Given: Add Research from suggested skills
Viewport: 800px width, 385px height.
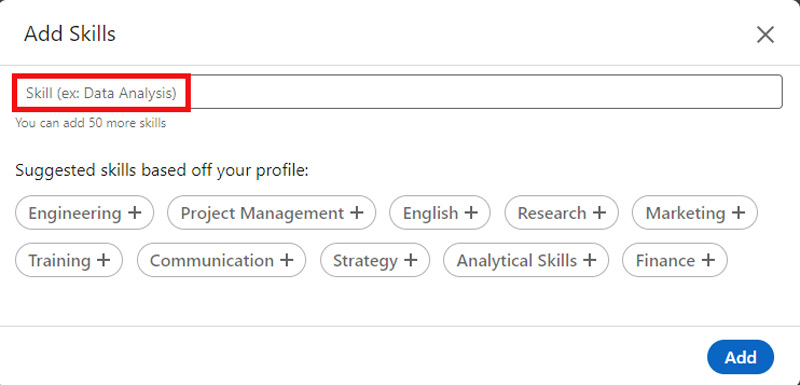Looking at the screenshot, I should coord(561,213).
